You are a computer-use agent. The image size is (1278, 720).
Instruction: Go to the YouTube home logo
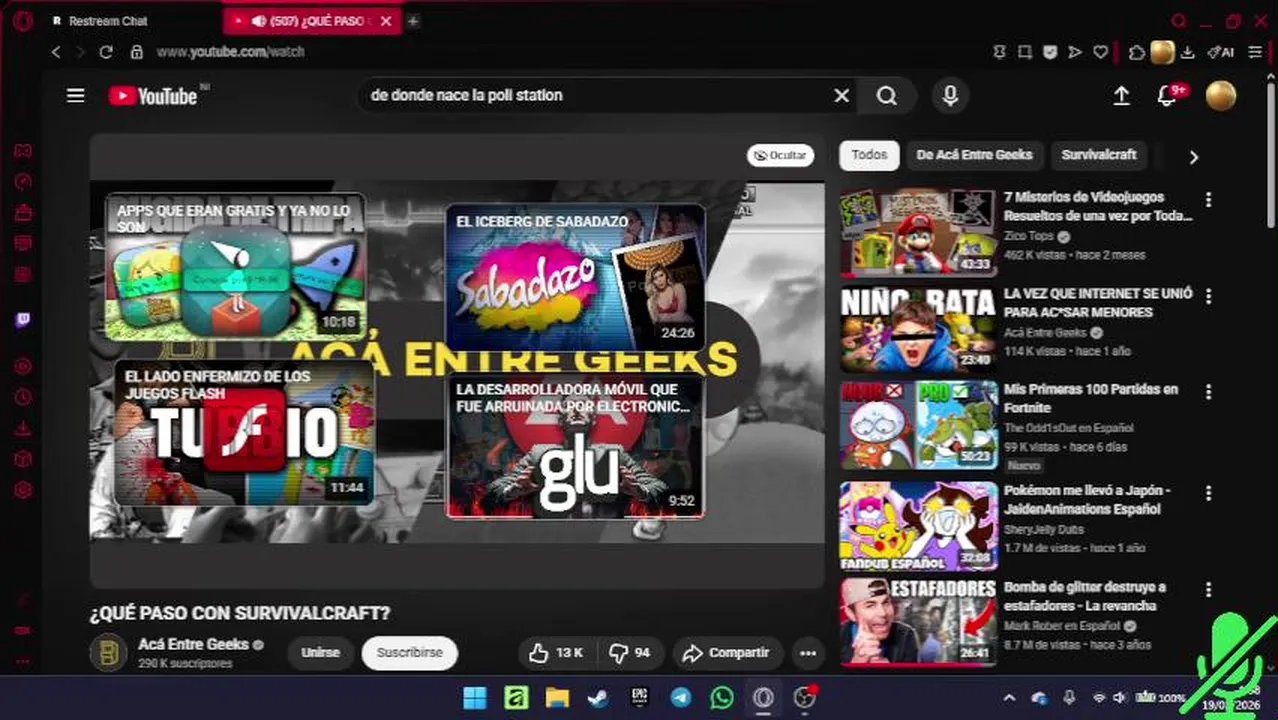click(154, 96)
